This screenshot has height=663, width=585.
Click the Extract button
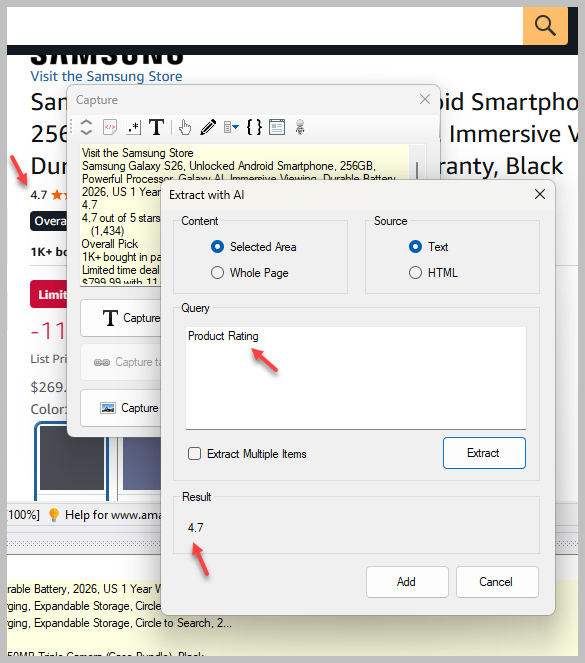pyautogui.click(x=484, y=453)
